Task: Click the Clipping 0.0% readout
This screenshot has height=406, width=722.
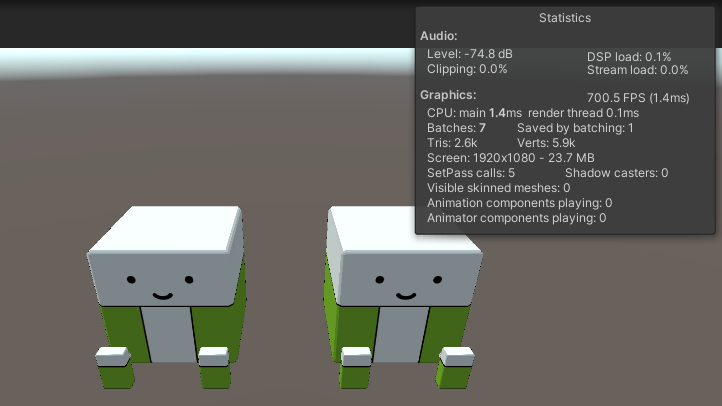Action: (467, 69)
